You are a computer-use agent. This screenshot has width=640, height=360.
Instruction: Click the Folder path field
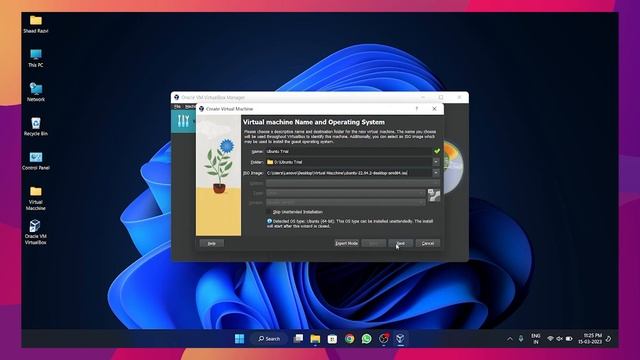pyautogui.click(x=349, y=162)
